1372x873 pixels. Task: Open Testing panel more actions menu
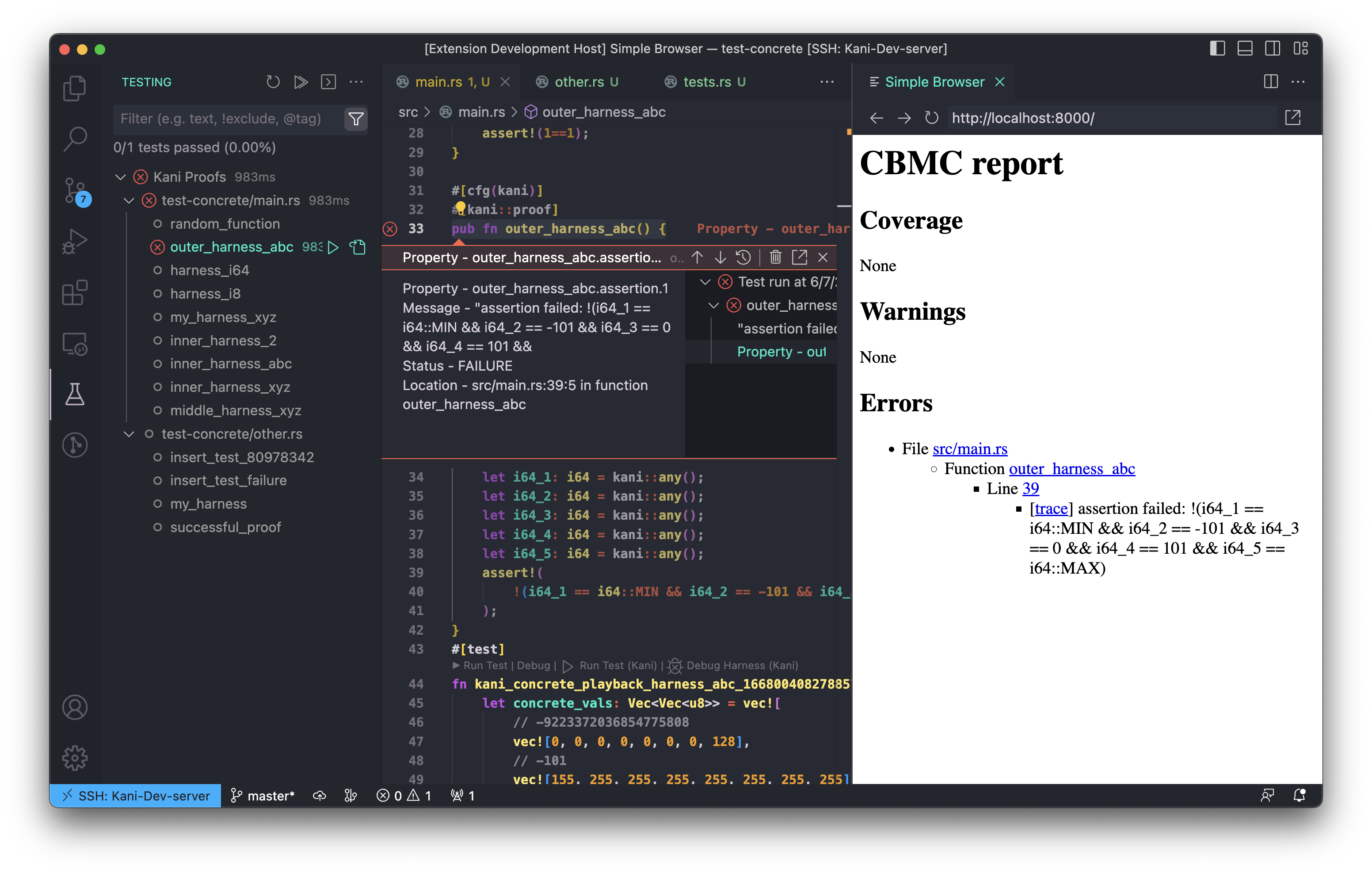[x=356, y=82]
